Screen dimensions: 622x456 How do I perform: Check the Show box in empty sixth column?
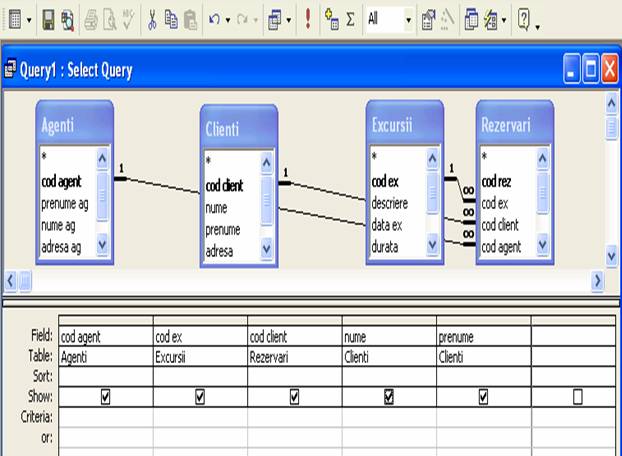click(x=577, y=397)
